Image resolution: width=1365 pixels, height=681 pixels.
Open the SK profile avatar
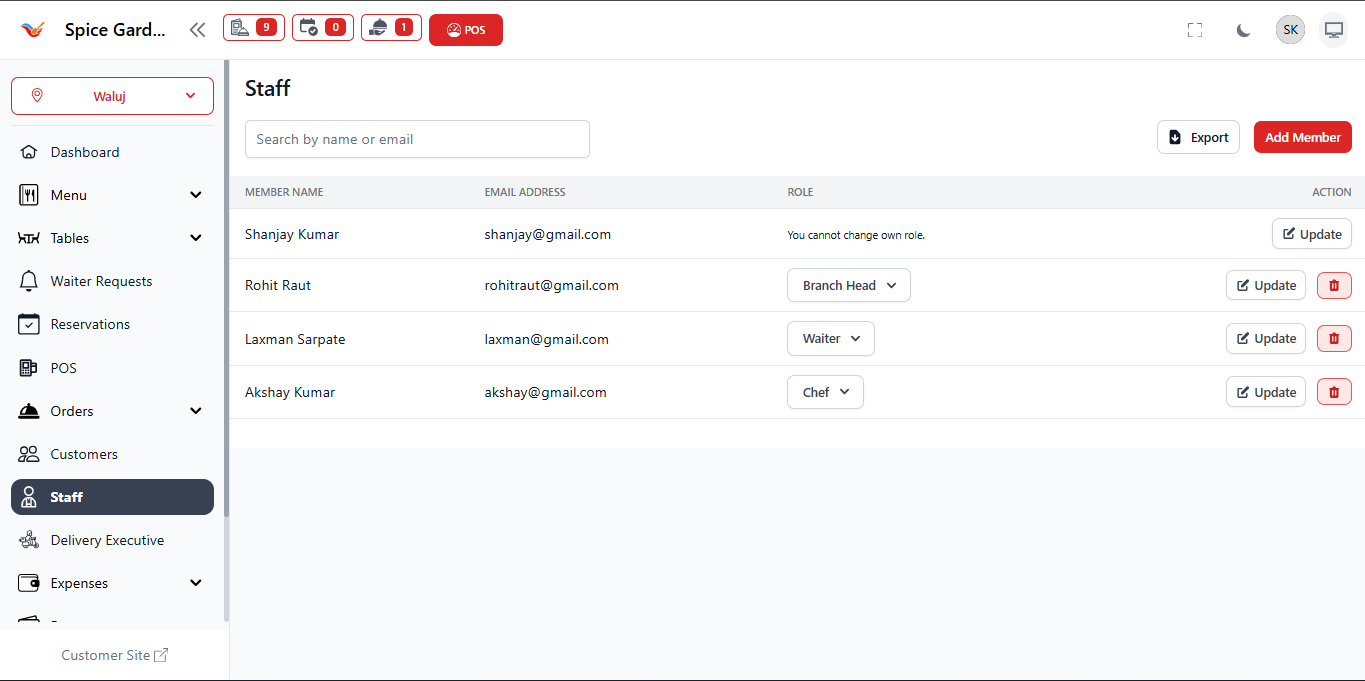coord(1289,29)
